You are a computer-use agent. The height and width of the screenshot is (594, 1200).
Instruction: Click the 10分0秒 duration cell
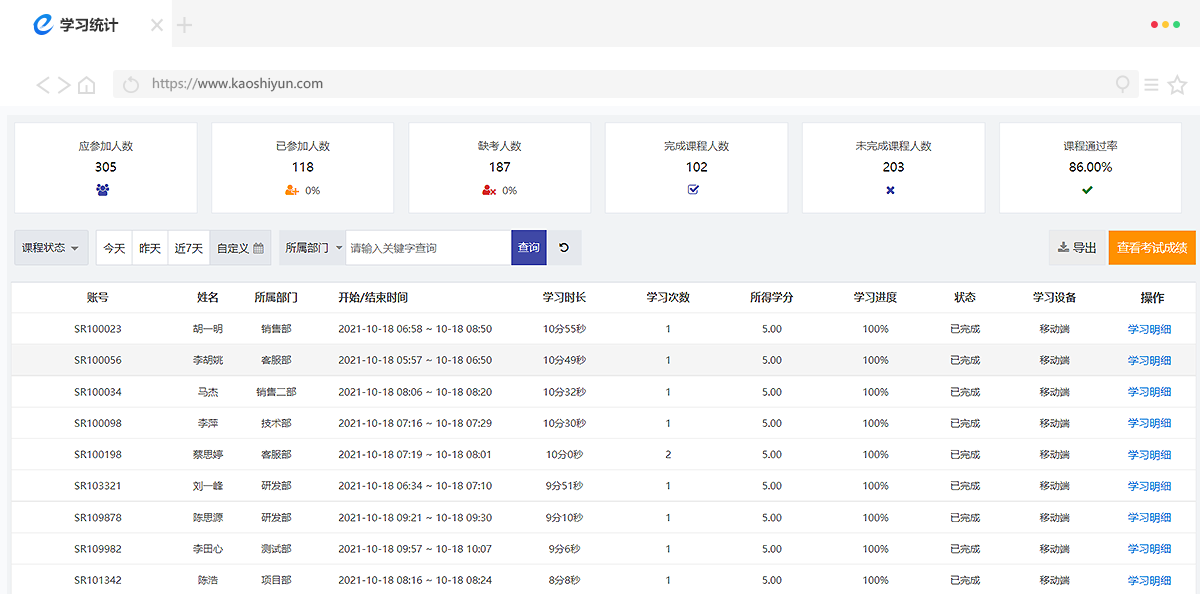(x=564, y=455)
